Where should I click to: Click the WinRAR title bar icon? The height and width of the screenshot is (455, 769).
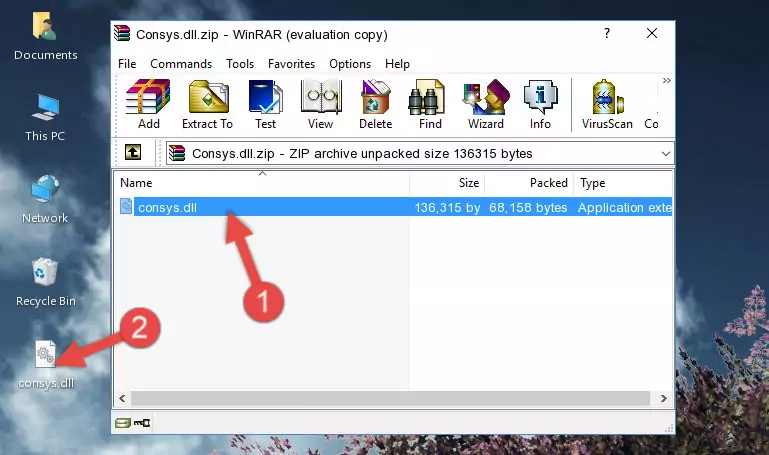point(122,33)
